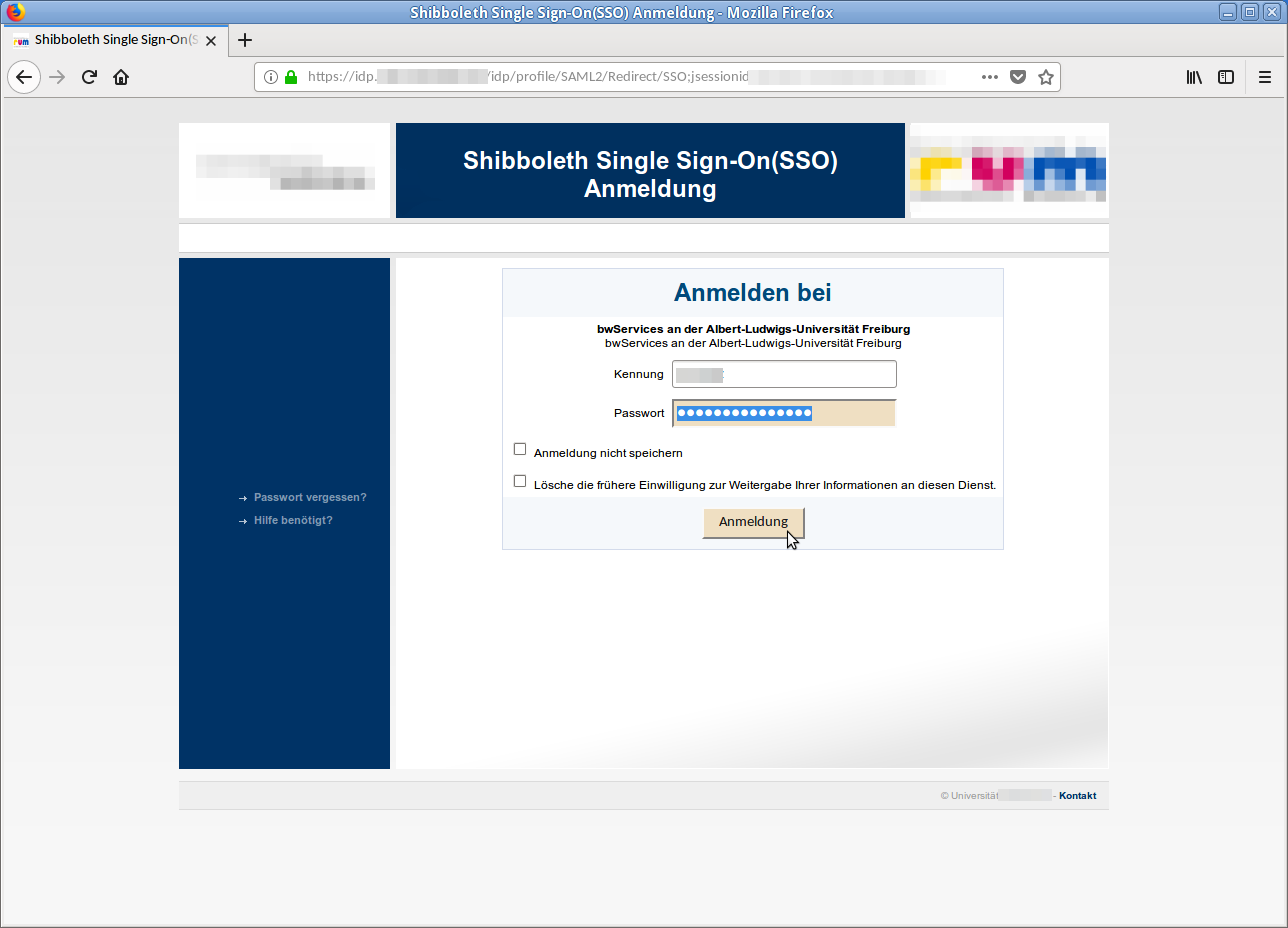The image size is (1288, 928).
Task: Toggle the sidebar view icon
Action: pyautogui.click(x=1225, y=77)
